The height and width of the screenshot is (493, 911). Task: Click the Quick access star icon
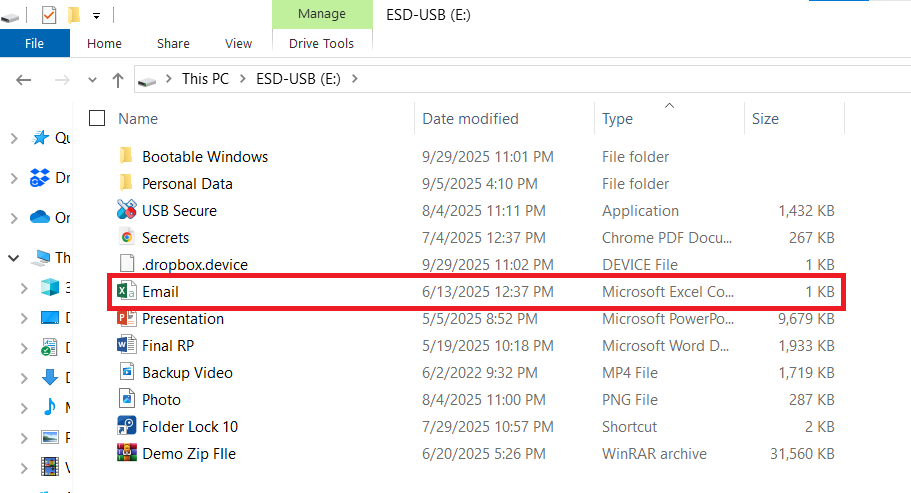tap(41, 138)
